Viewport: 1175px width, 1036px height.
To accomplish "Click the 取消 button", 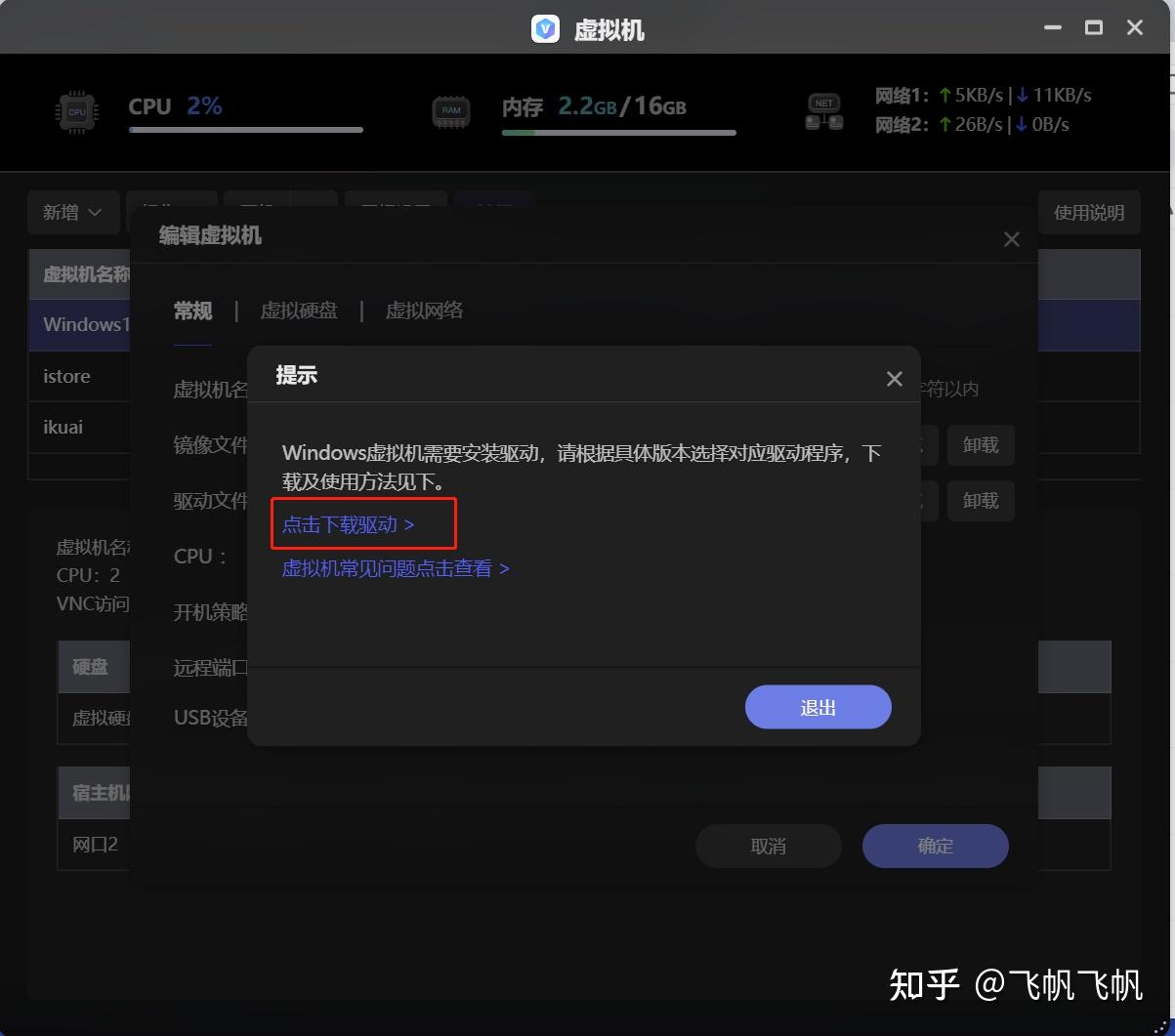I will (x=768, y=846).
